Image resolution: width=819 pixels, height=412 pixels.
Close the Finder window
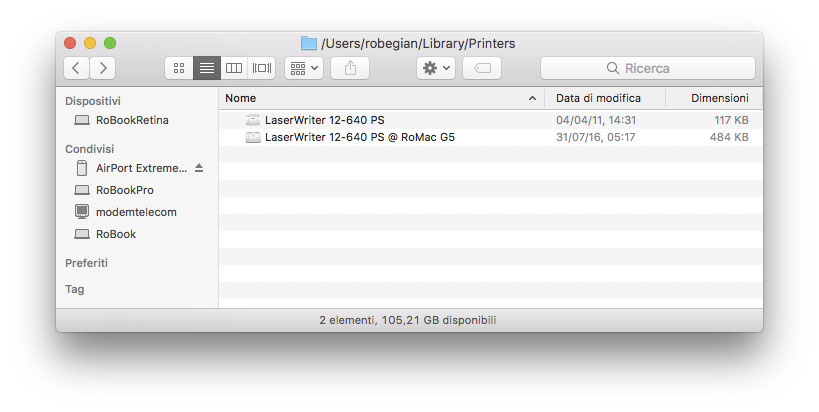[x=70, y=43]
